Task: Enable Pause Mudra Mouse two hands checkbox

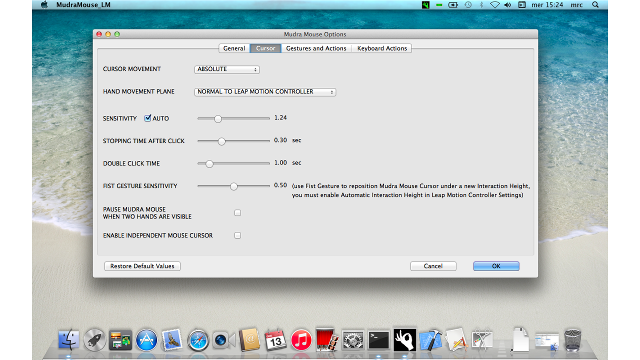Action: (238, 213)
